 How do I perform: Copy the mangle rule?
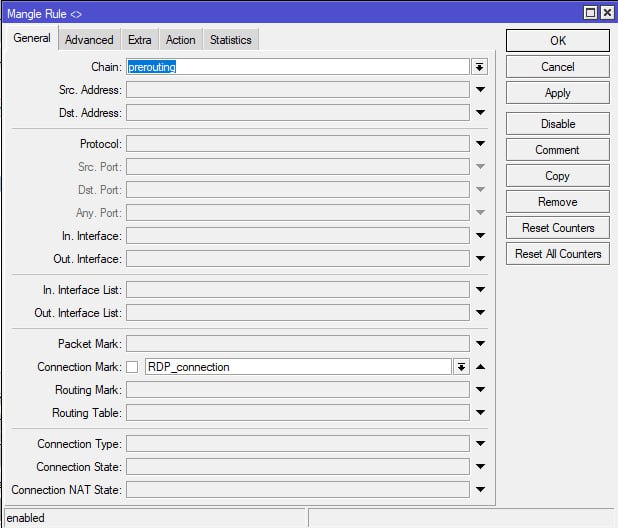tap(558, 176)
